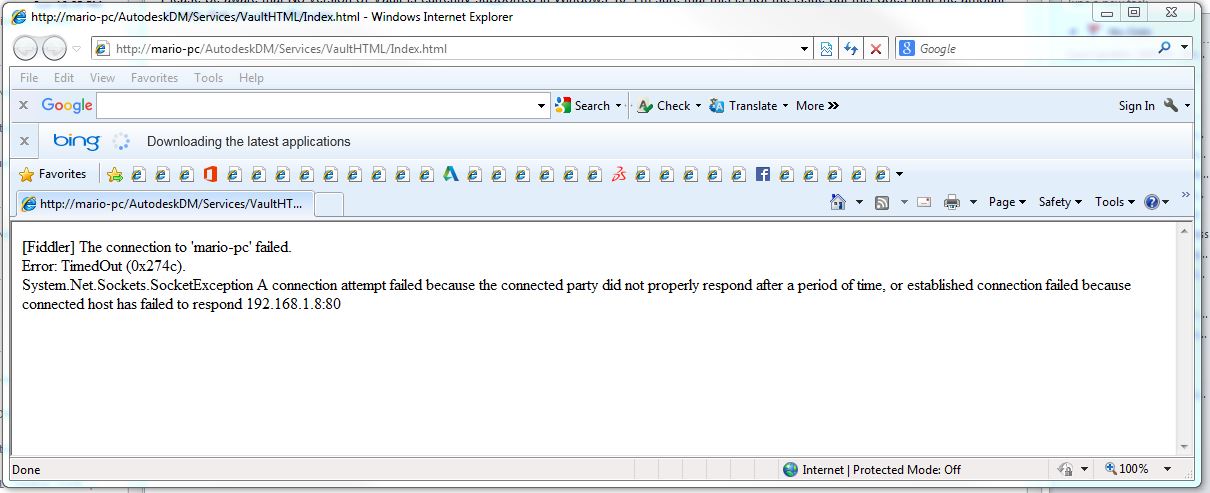Open the zoom level dropdown arrow
This screenshot has height=493, width=1210.
click(x=1166, y=469)
